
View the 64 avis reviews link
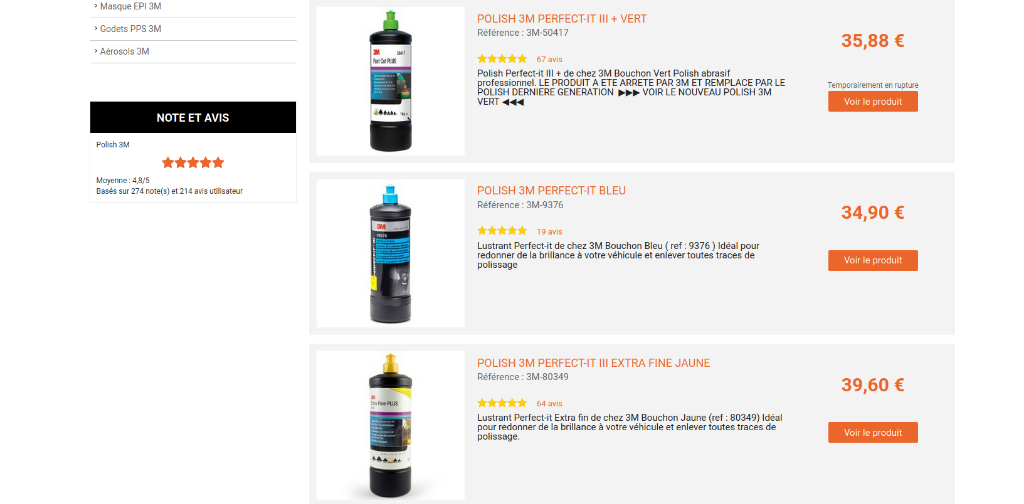[549, 403]
